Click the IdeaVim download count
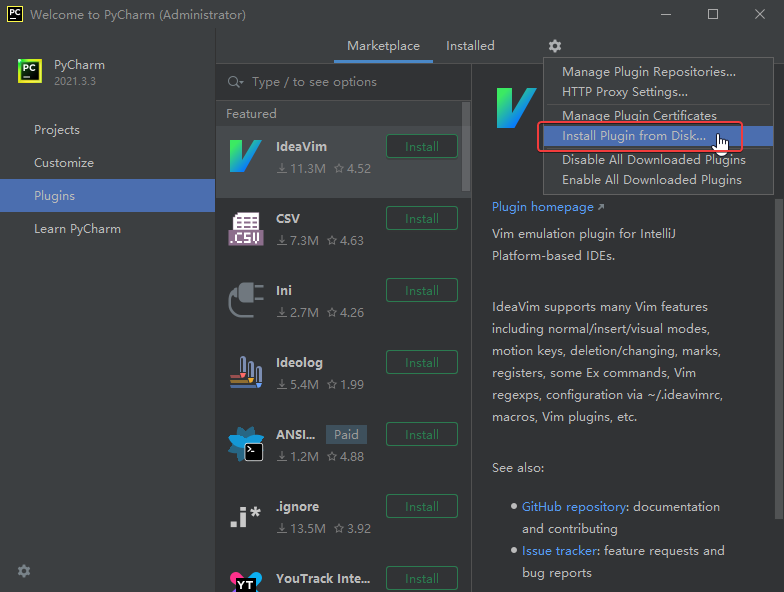 tap(302, 168)
